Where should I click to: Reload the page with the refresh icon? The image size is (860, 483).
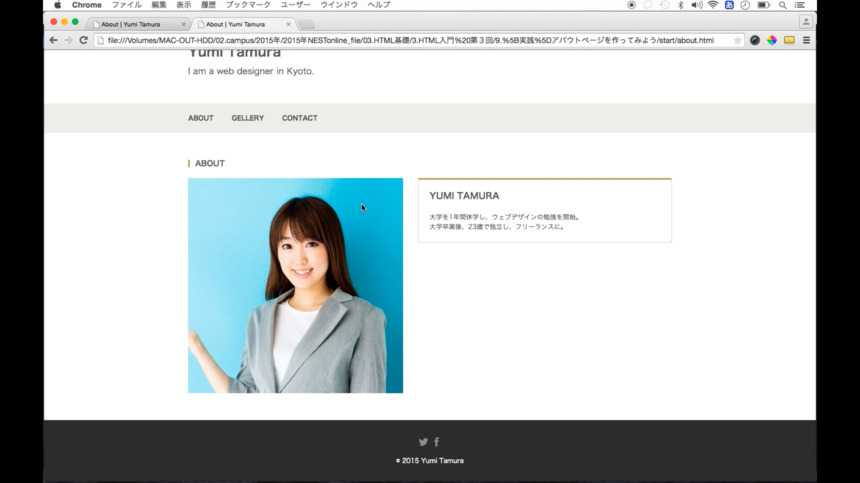pos(83,40)
